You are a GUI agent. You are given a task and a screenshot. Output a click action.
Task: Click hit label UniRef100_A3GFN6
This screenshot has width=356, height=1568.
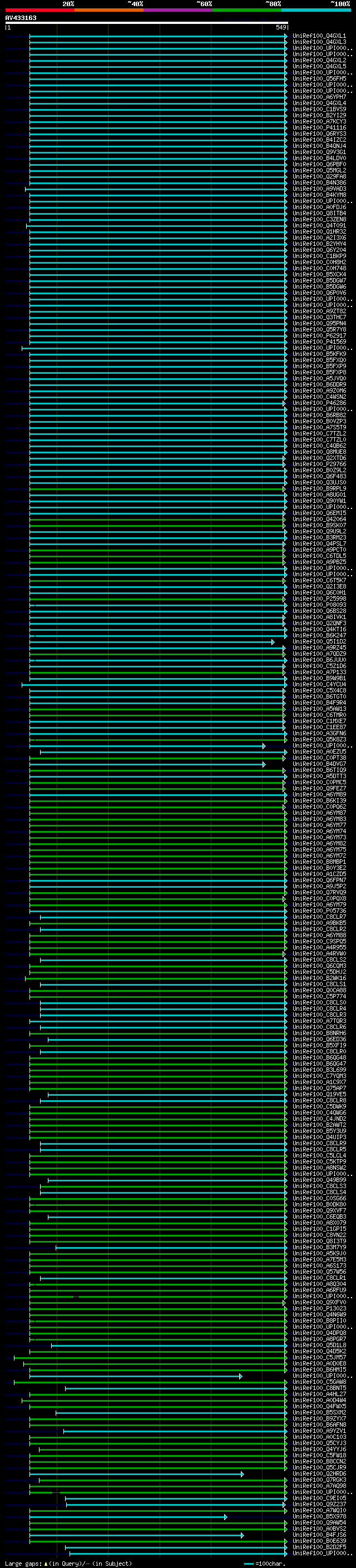click(x=319, y=734)
